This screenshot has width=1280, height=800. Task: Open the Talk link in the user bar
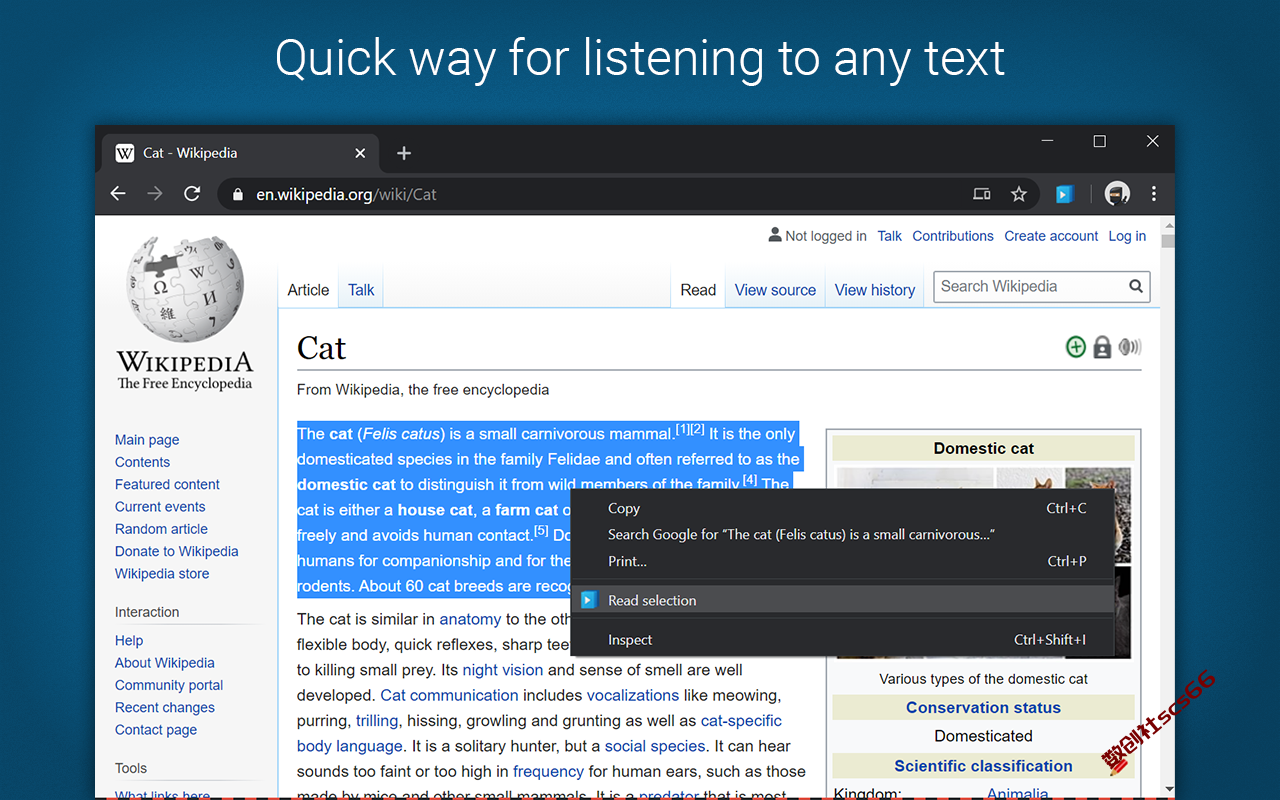pos(889,236)
